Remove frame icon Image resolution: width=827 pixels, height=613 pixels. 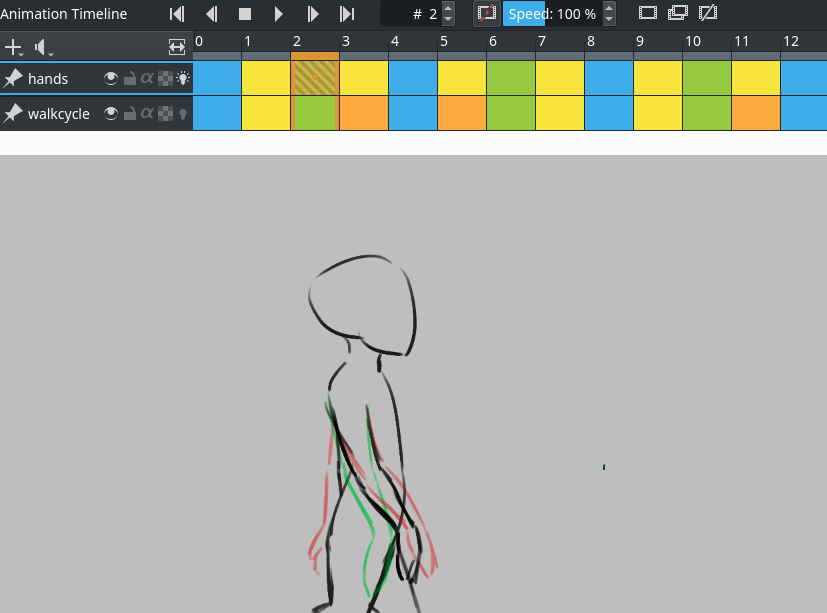pyautogui.click(x=708, y=13)
